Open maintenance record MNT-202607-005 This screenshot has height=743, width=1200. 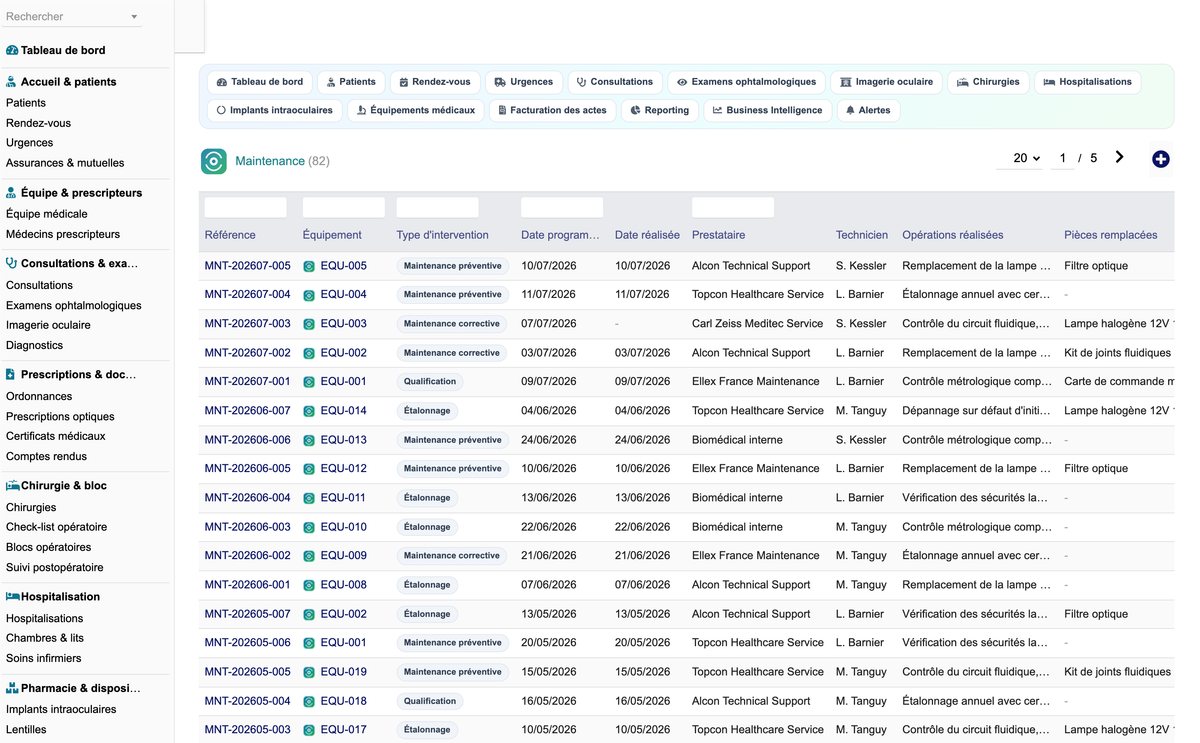[x=247, y=266]
